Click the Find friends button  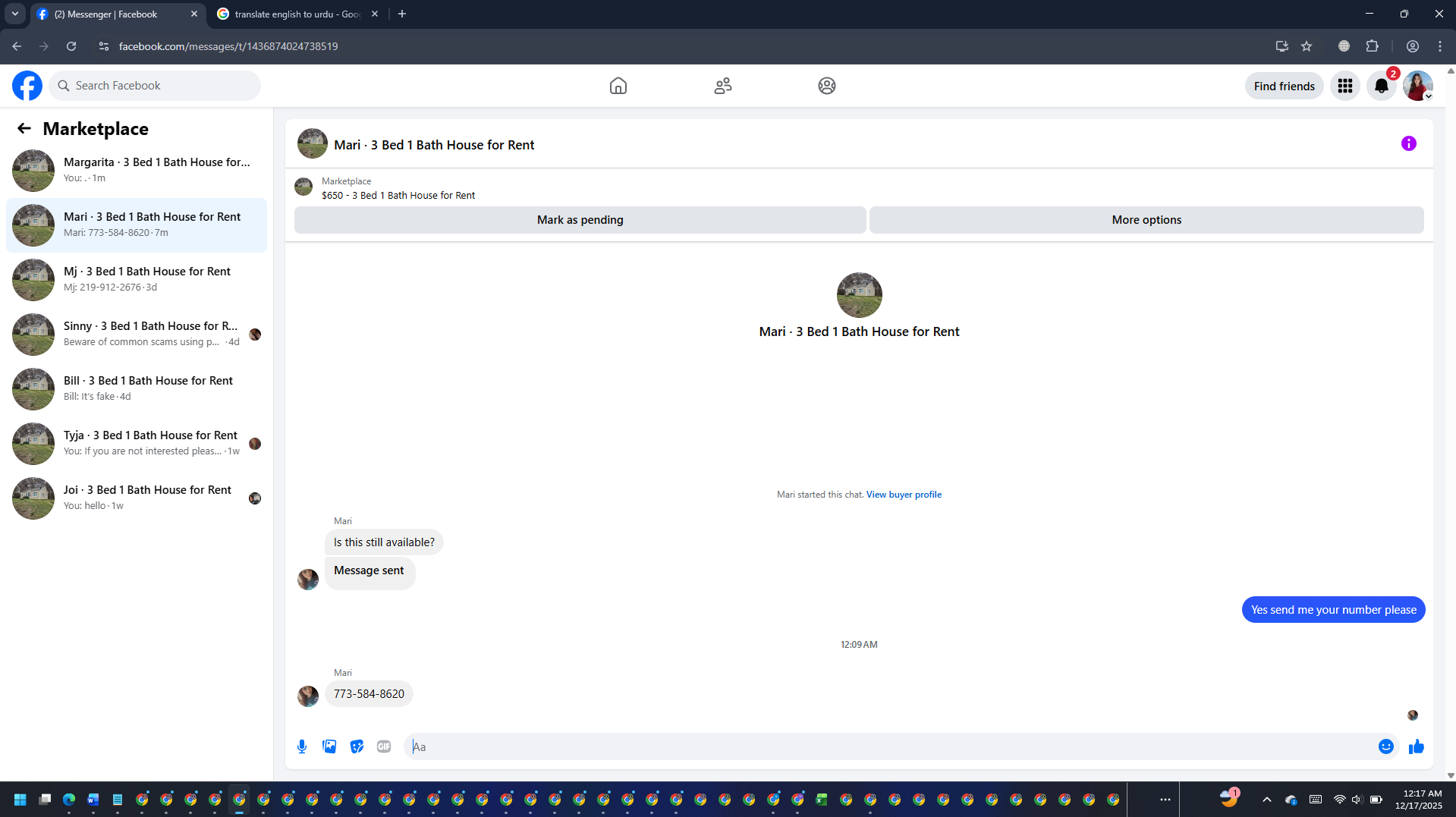click(1285, 86)
